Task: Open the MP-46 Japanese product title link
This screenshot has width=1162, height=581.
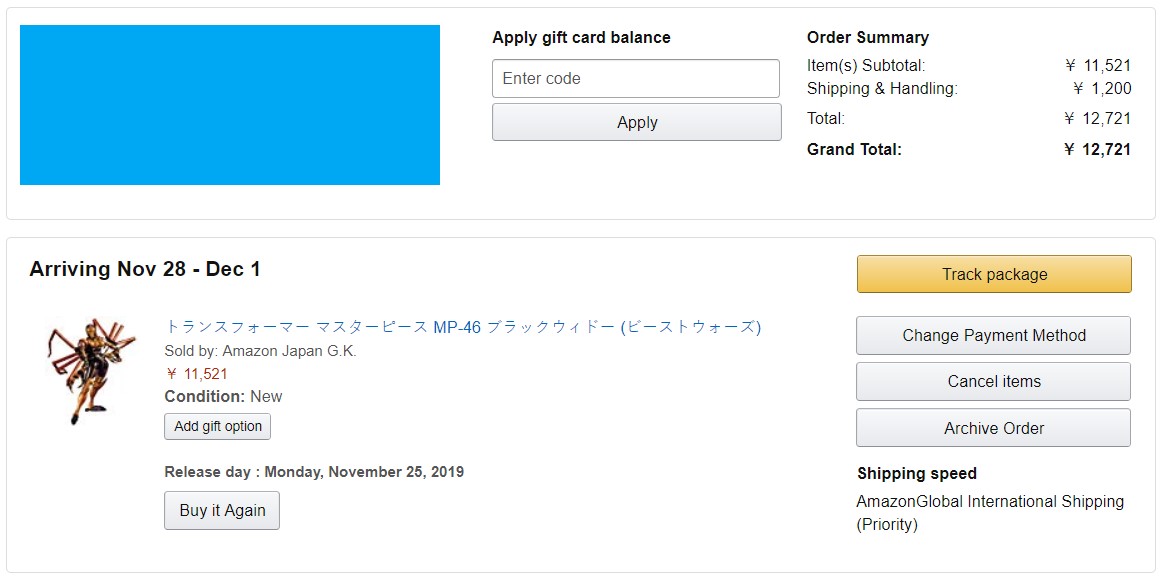Action: [x=463, y=327]
